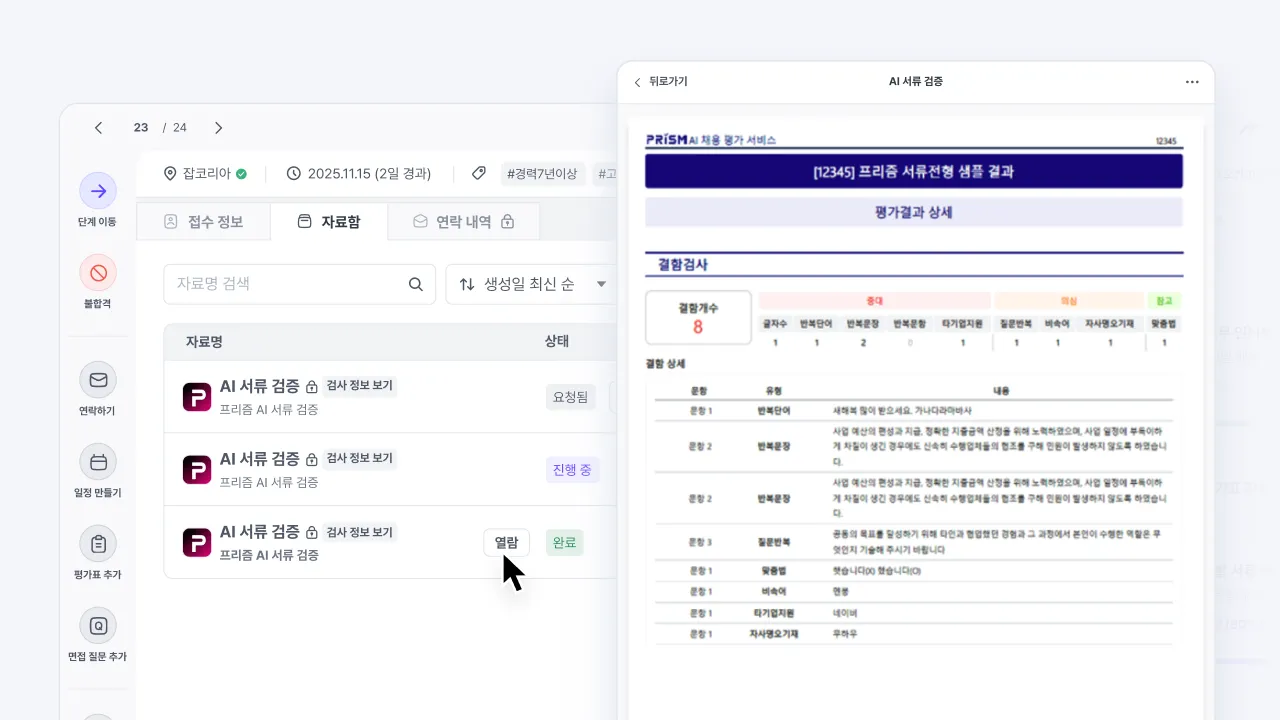Click the lock icon in the 진행 중 row
This screenshot has width=1280, height=720.
[x=311, y=460]
